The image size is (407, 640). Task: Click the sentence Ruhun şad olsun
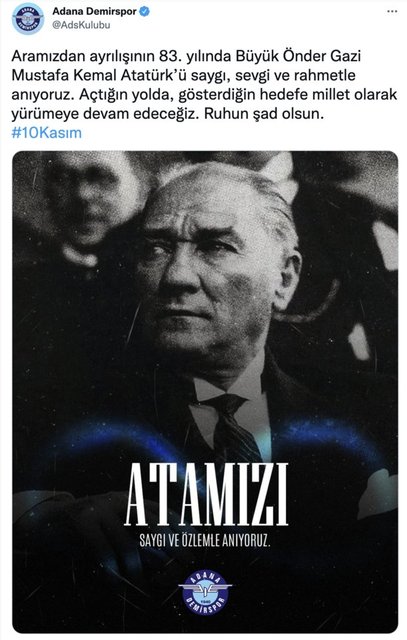pos(264,113)
